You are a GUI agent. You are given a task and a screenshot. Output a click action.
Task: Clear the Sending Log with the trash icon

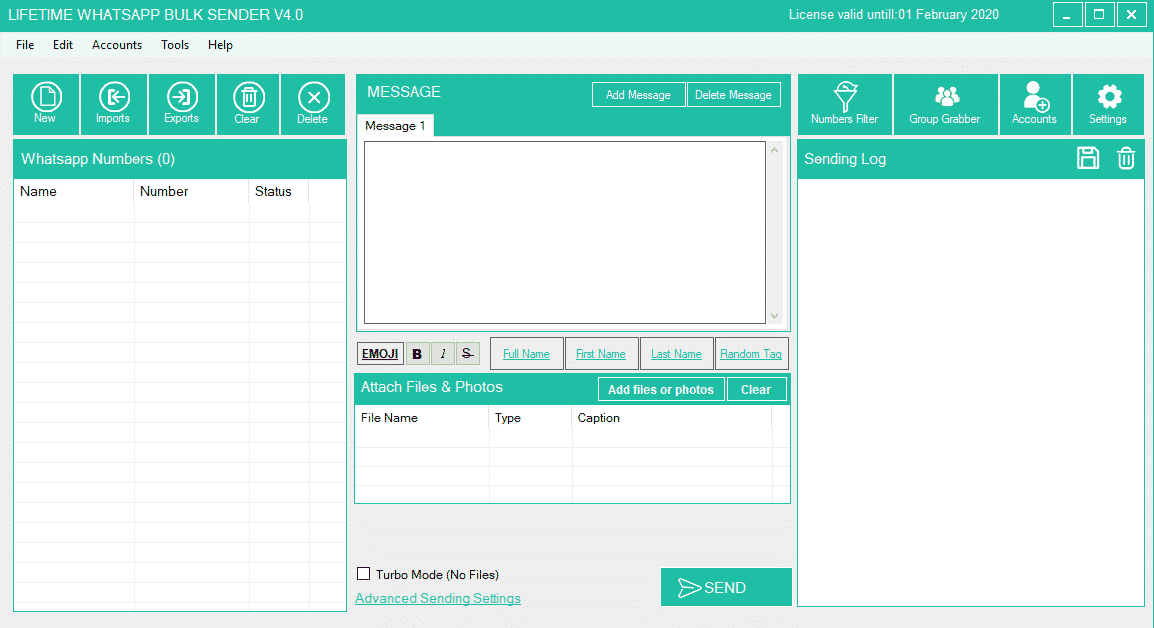pyautogui.click(x=1125, y=158)
